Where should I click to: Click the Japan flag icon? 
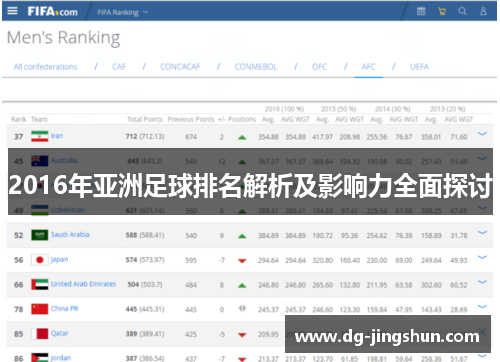coord(40,260)
